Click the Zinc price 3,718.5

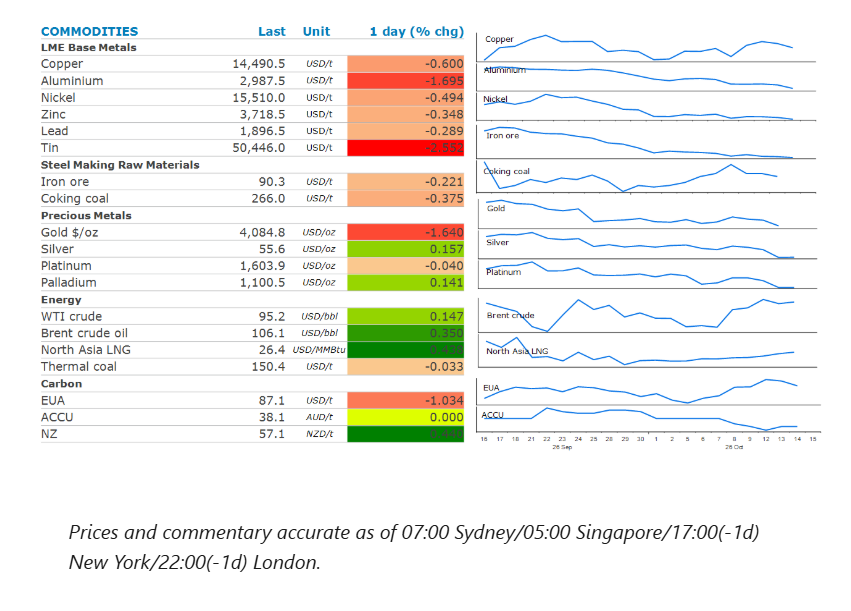click(262, 114)
